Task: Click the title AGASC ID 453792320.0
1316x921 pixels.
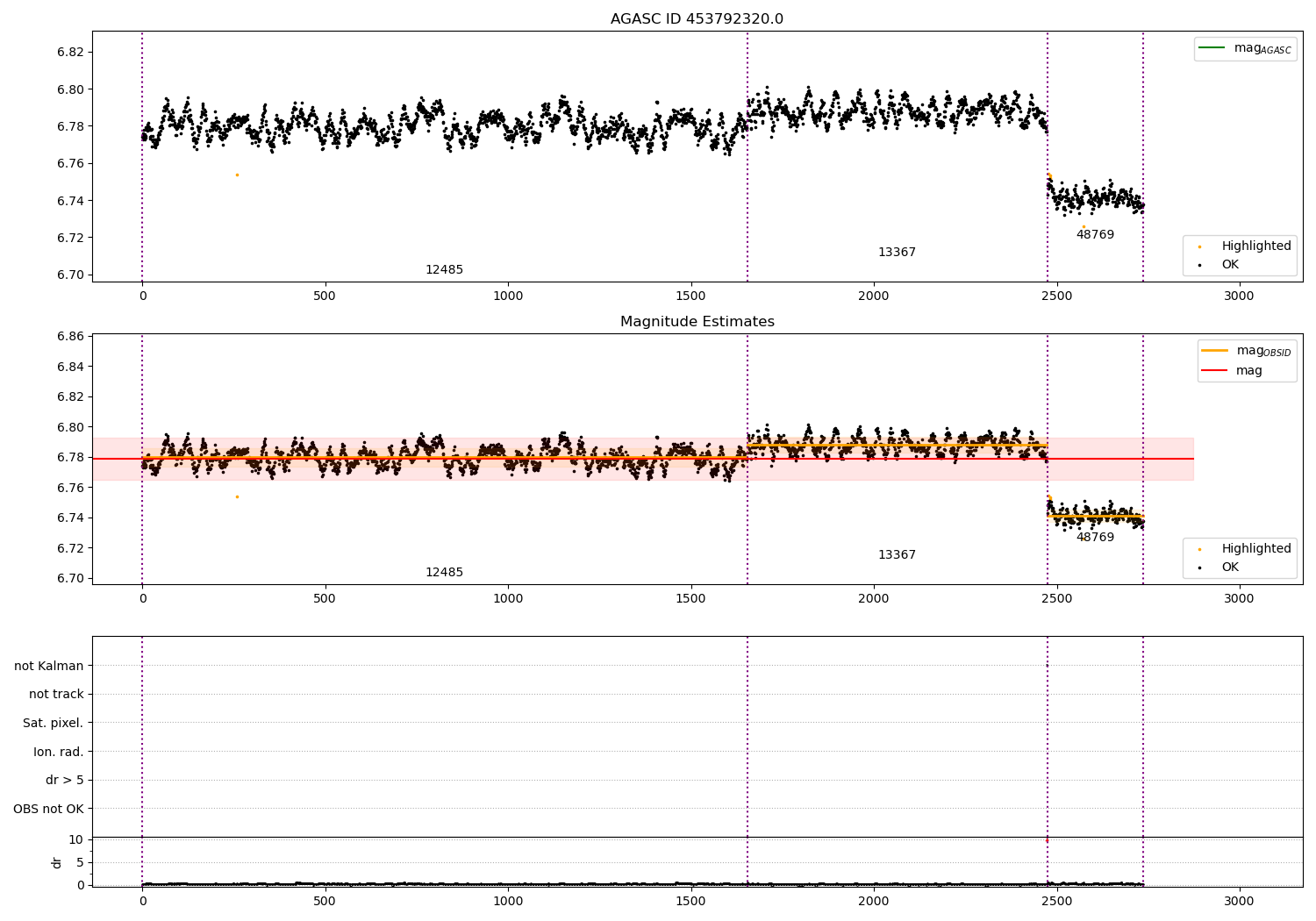Action: tap(697, 19)
